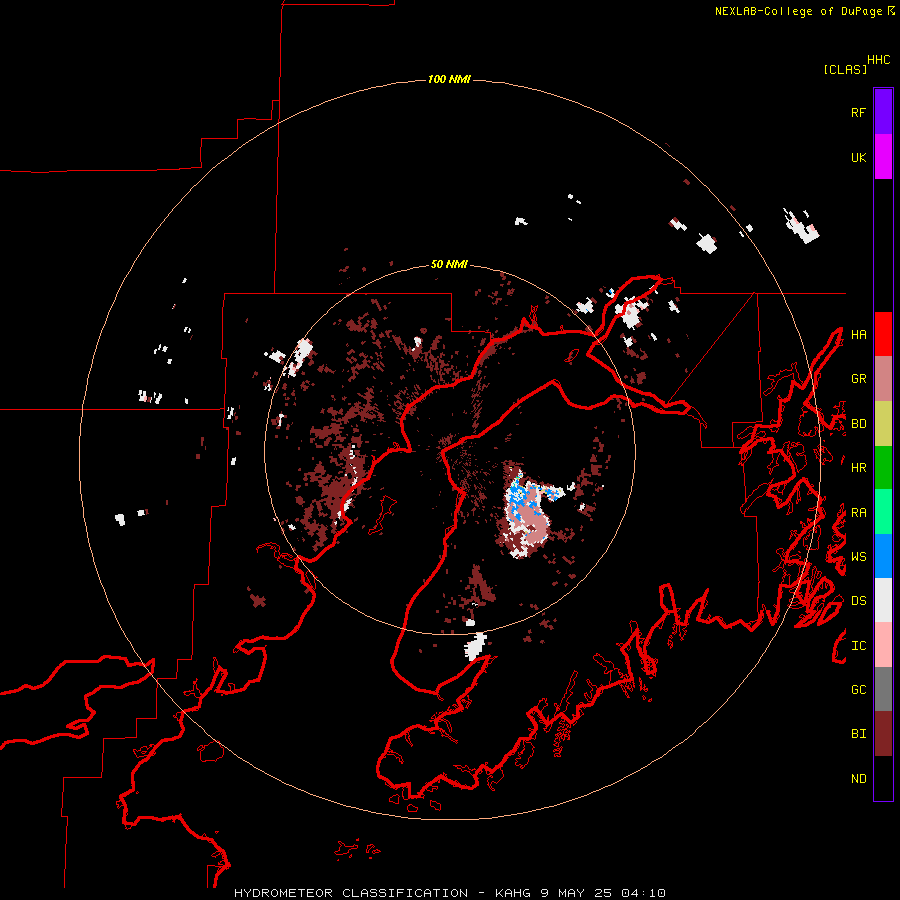
Task: Pick the RA light green swatch
Action: pos(883,512)
